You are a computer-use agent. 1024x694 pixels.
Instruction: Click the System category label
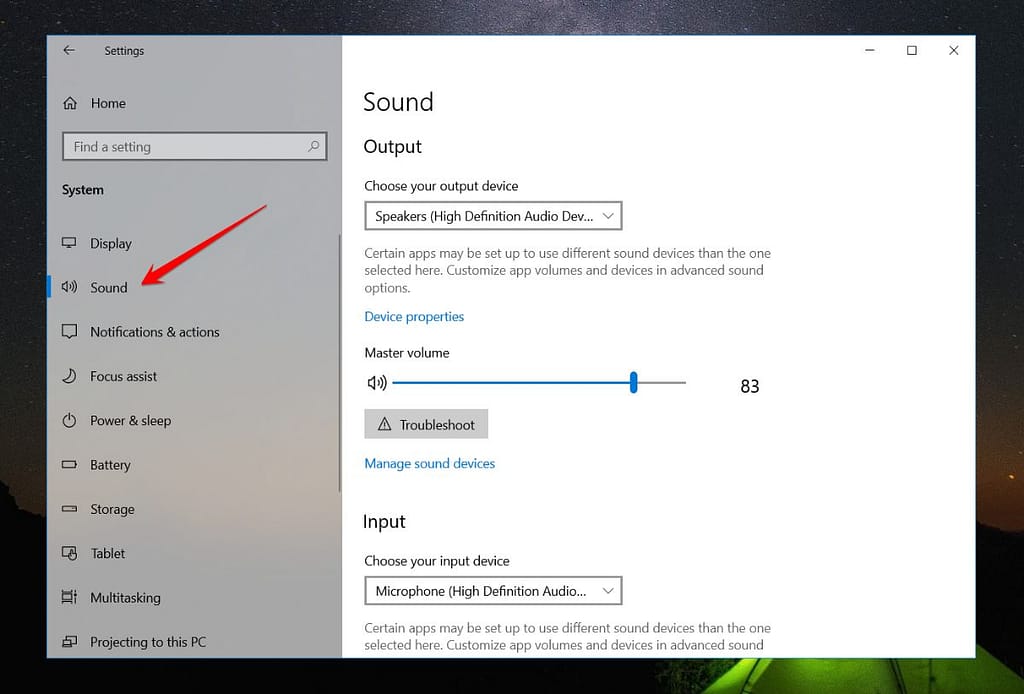click(83, 190)
